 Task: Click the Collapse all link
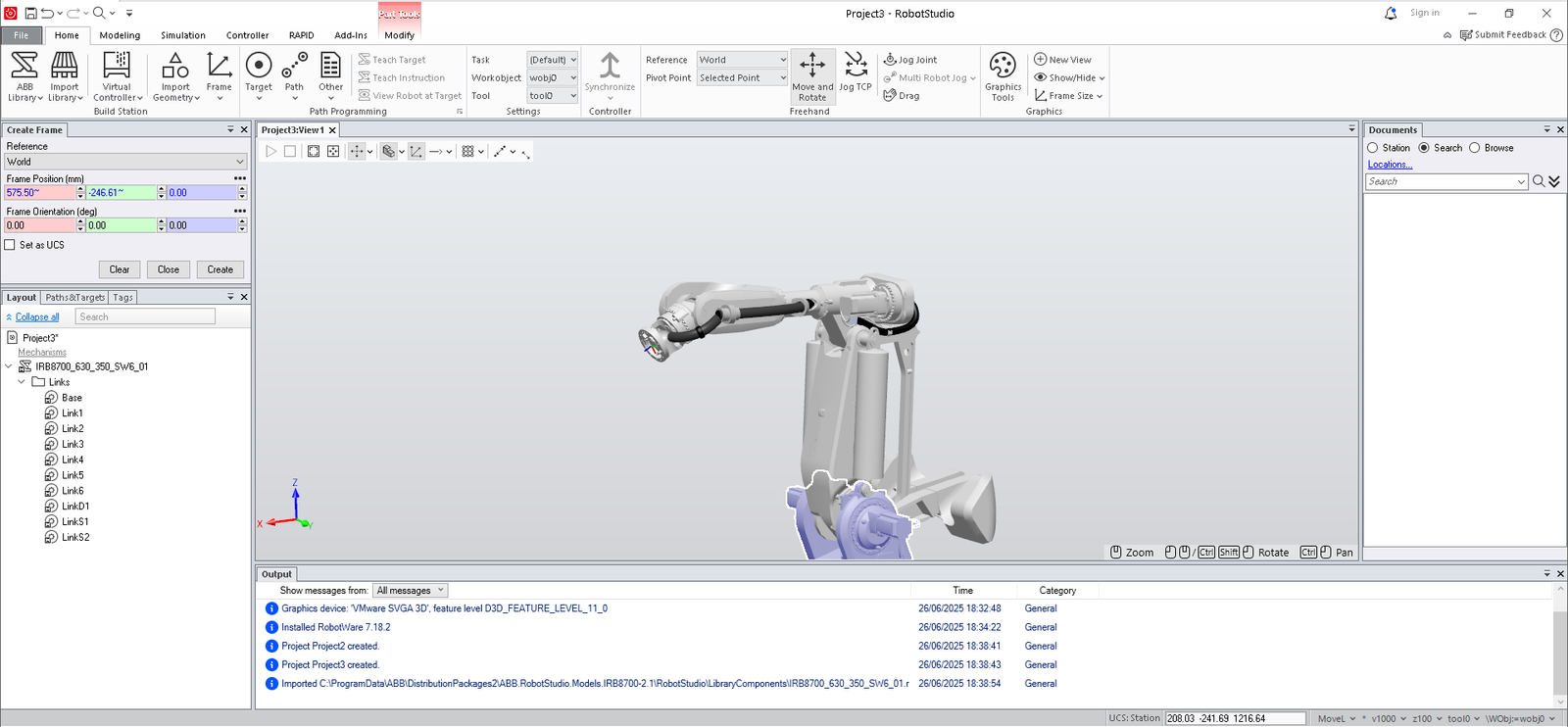(37, 317)
